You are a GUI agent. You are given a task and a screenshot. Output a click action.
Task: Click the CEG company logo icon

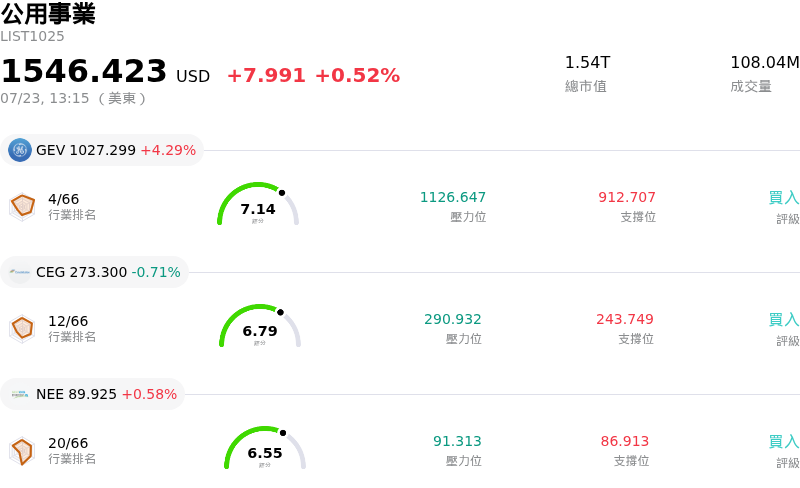[x=20, y=272]
